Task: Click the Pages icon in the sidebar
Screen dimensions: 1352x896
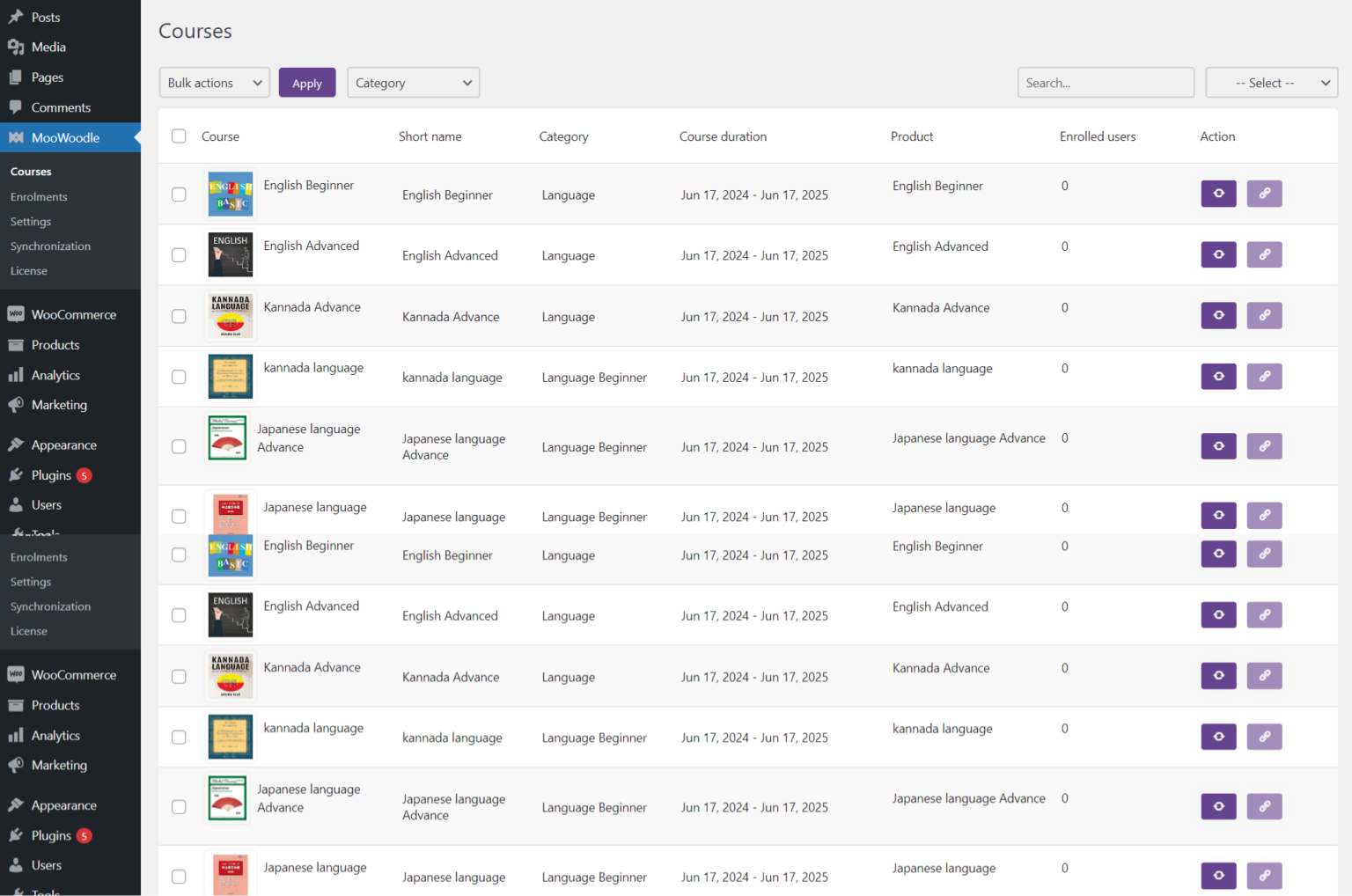Action: [x=16, y=77]
